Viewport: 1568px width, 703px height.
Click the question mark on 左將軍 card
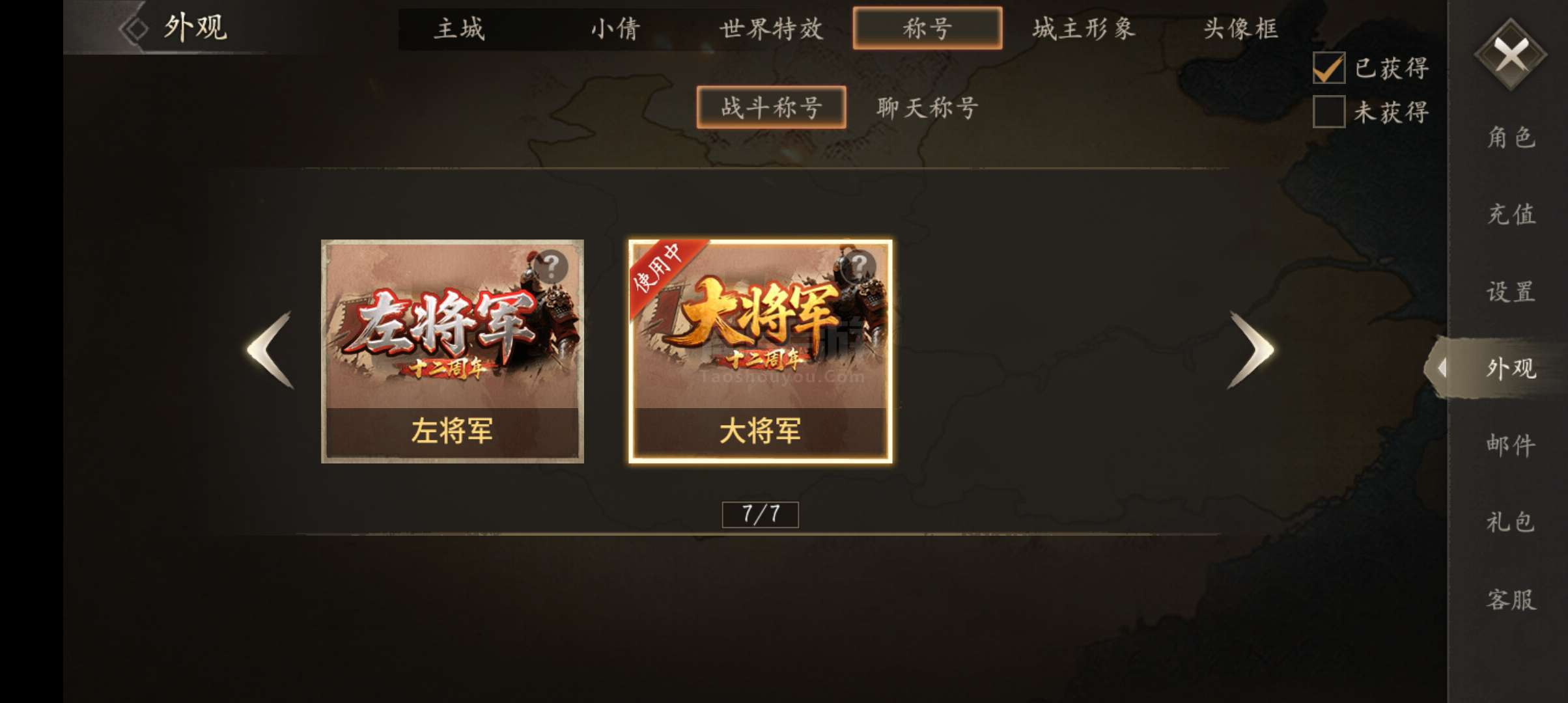coord(552,266)
